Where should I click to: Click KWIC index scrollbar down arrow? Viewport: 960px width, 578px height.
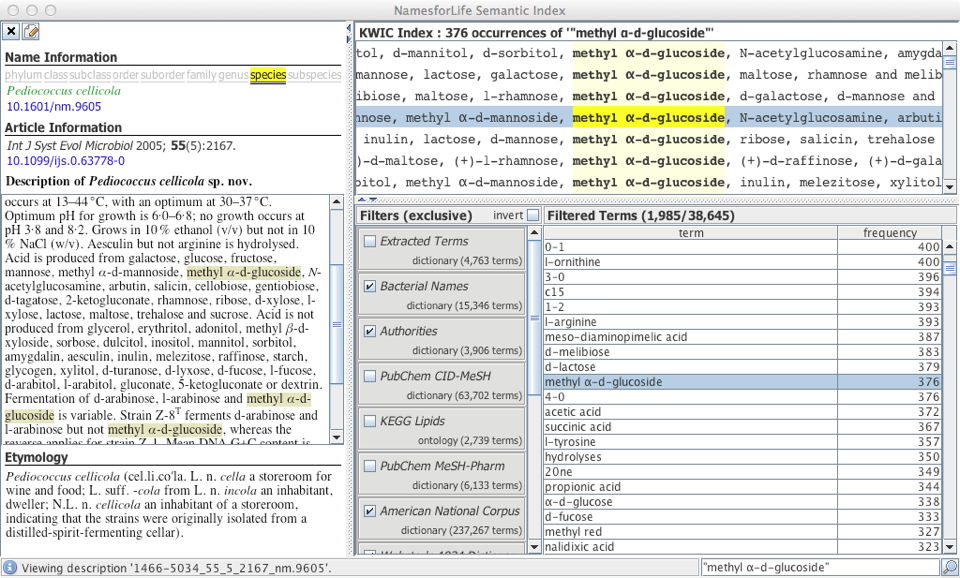coord(950,184)
